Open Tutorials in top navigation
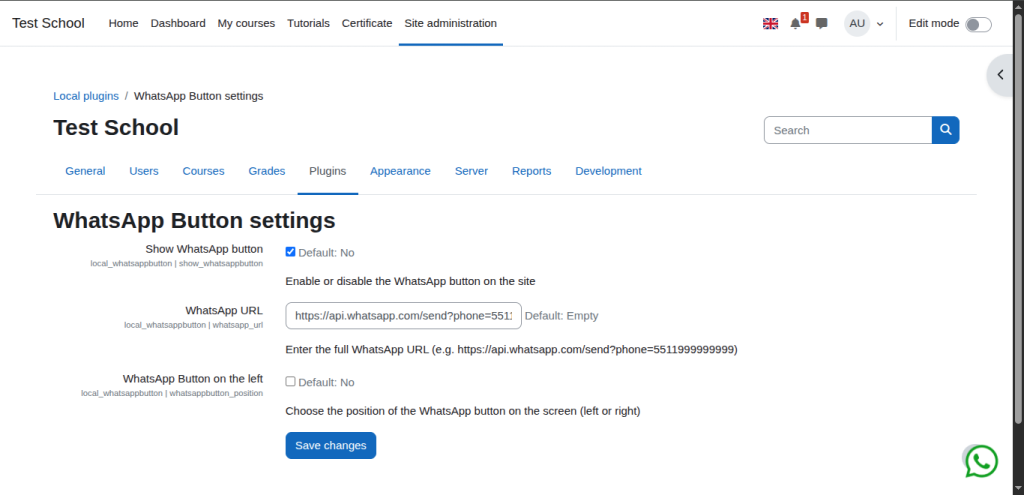This screenshot has height=495, width=1024. [308, 24]
